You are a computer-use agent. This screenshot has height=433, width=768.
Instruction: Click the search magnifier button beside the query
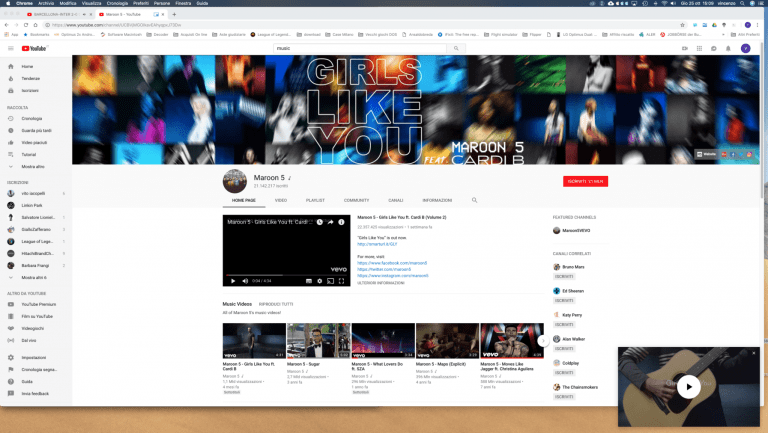tap(456, 48)
